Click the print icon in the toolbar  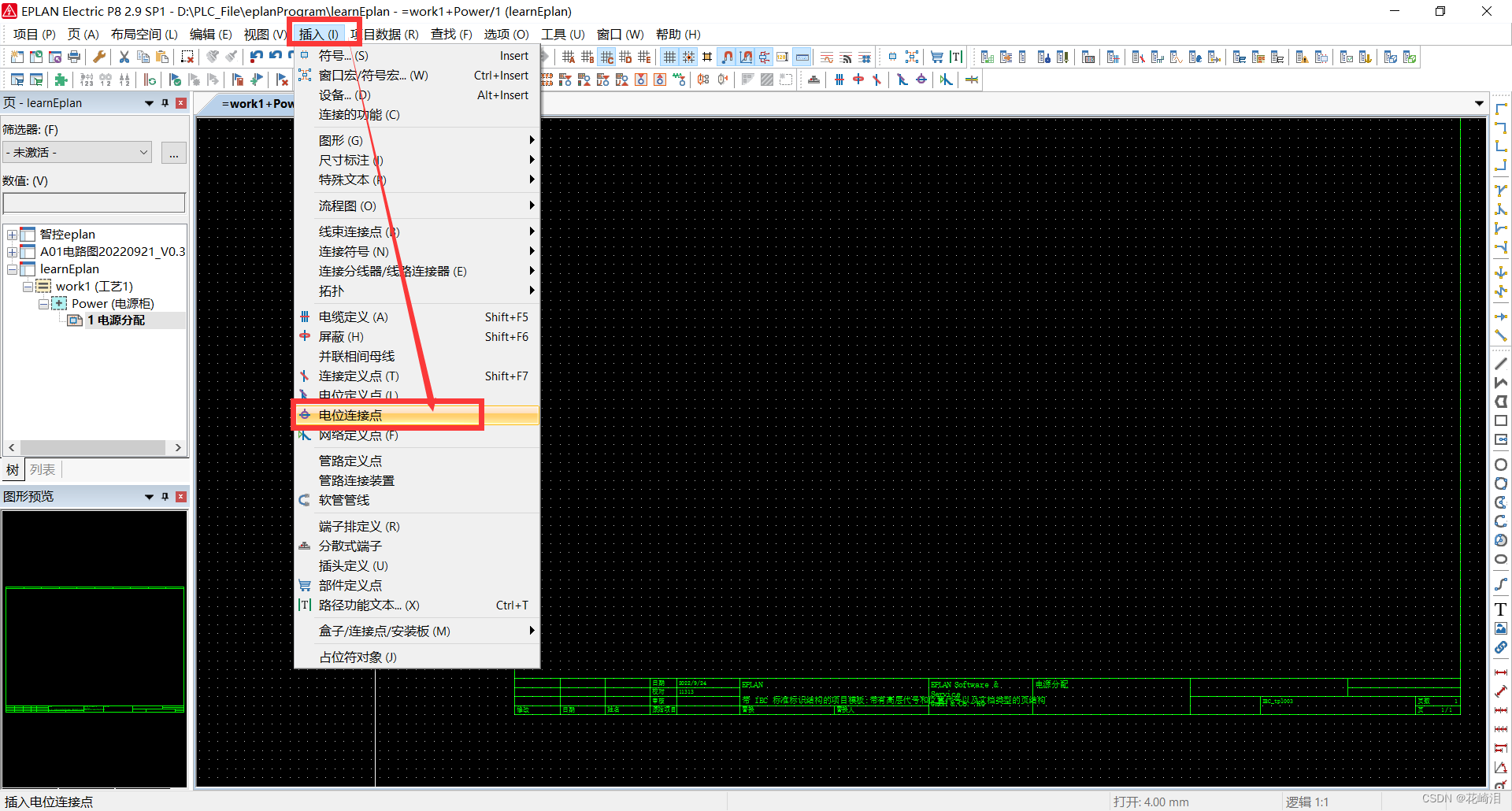tap(74, 57)
